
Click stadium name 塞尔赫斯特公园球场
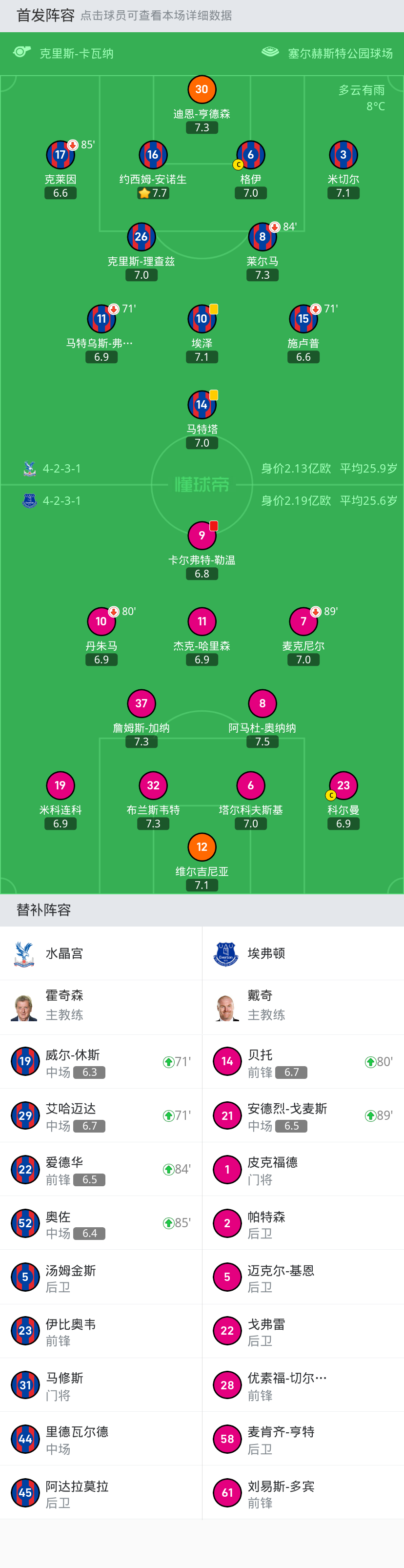(340, 54)
